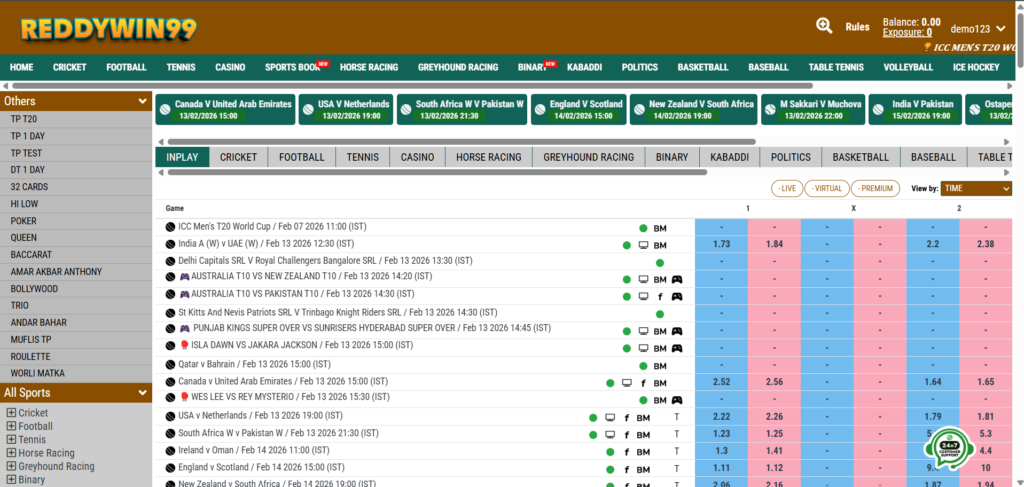Expand the Cricket tree item in All Sports
The width and height of the screenshot is (1024, 487).
click(x=11, y=413)
